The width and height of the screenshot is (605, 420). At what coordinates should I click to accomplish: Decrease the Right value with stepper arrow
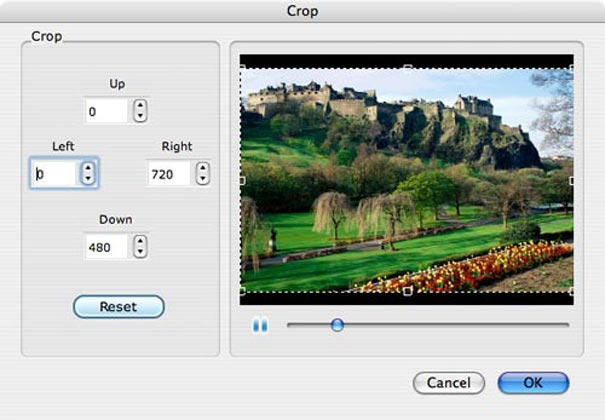tap(203, 179)
